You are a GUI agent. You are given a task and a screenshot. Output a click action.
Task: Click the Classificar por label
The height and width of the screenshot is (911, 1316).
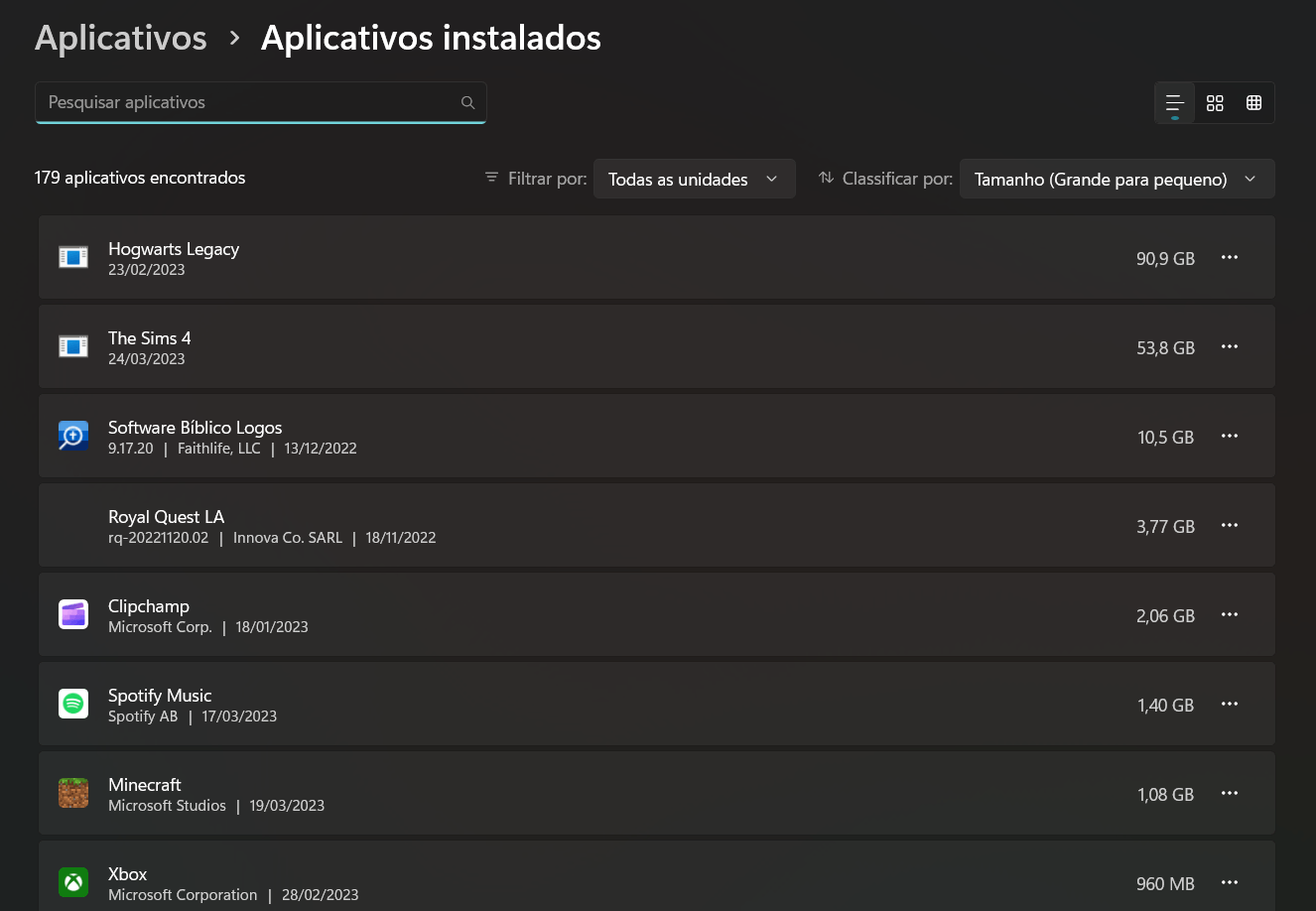(897, 179)
